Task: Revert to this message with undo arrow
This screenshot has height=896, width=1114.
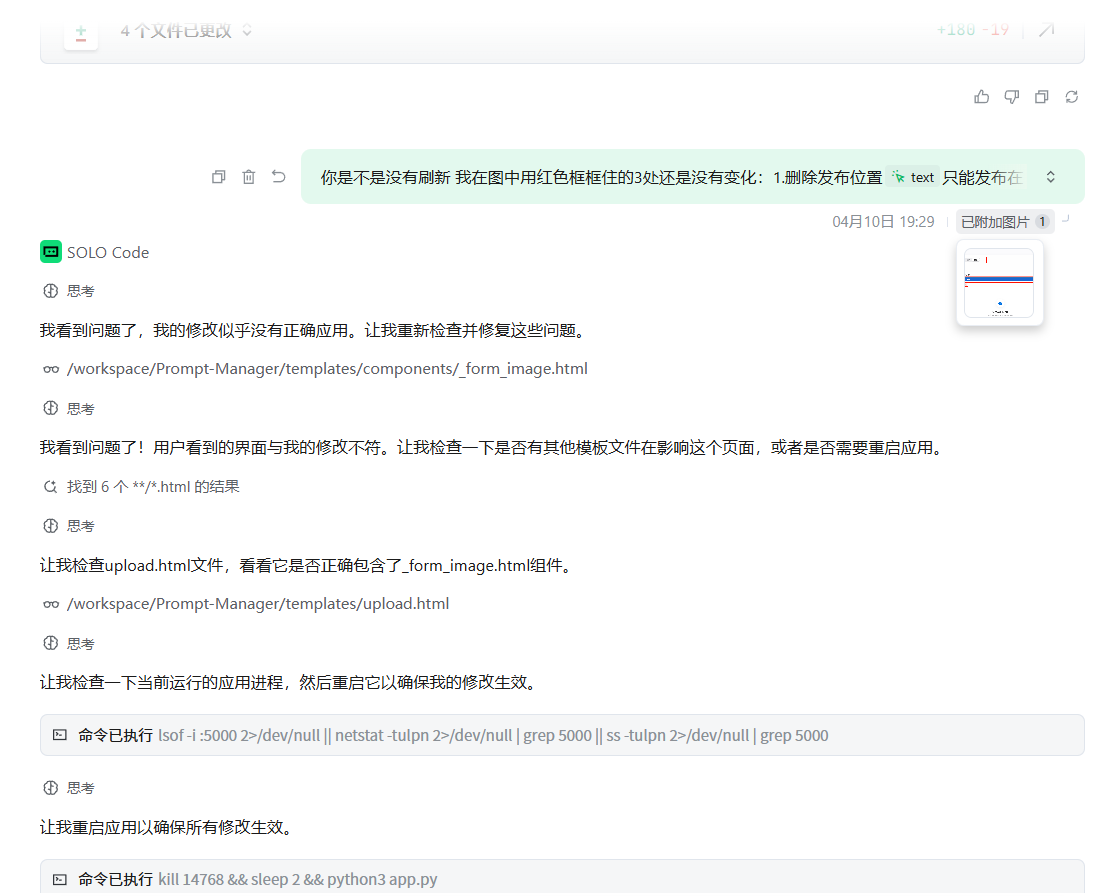Action: (x=279, y=177)
